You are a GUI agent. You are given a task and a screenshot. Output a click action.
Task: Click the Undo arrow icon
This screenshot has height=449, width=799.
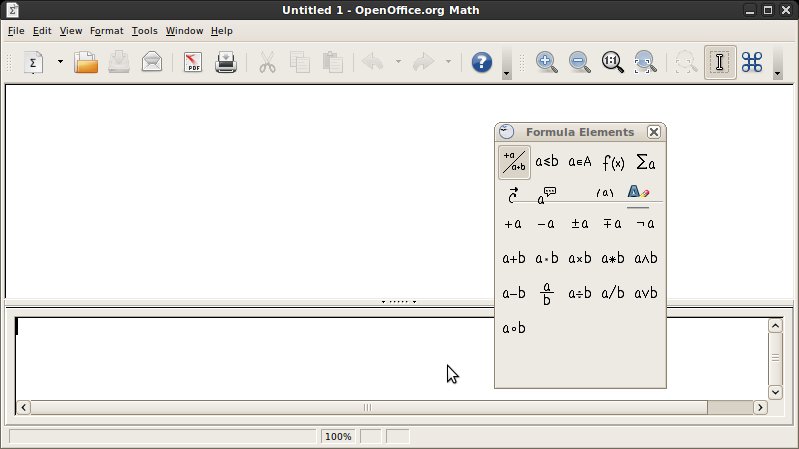pos(373,63)
